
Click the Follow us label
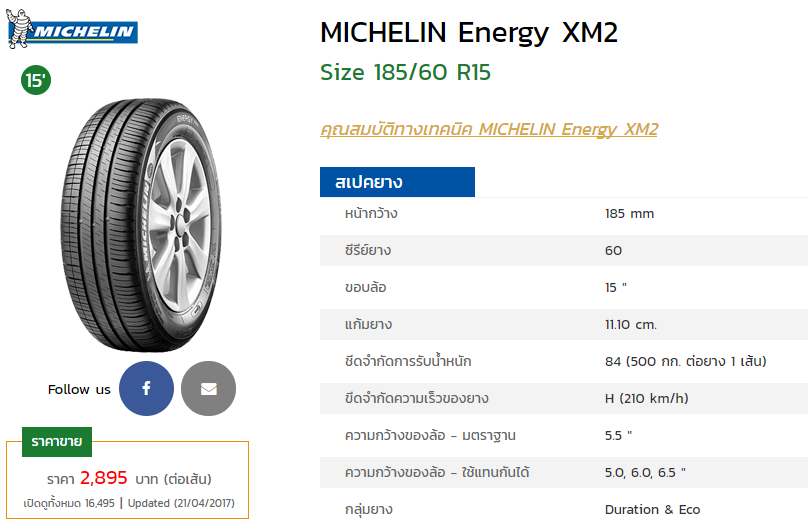pyautogui.click(x=79, y=389)
